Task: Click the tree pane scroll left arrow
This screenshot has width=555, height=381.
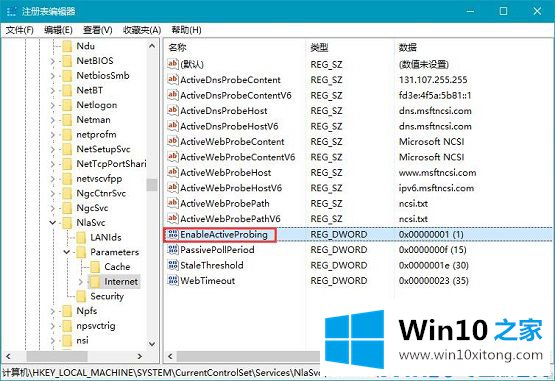Action: tap(8, 356)
